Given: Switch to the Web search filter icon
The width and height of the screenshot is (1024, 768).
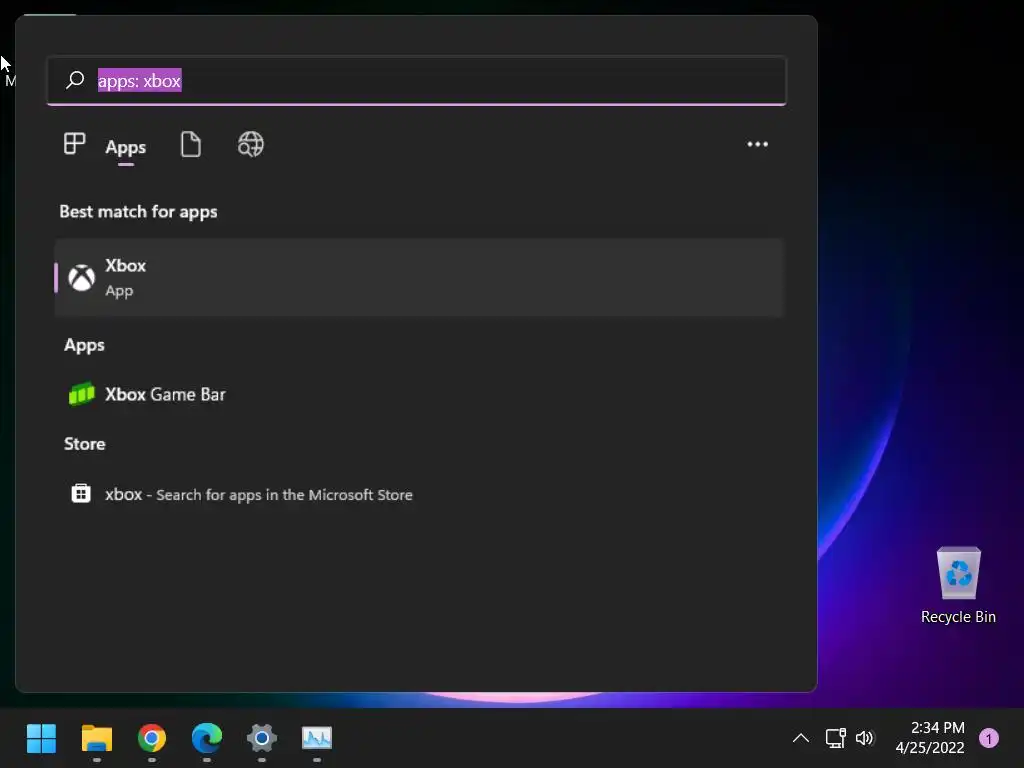Looking at the screenshot, I should click(x=251, y=144).
